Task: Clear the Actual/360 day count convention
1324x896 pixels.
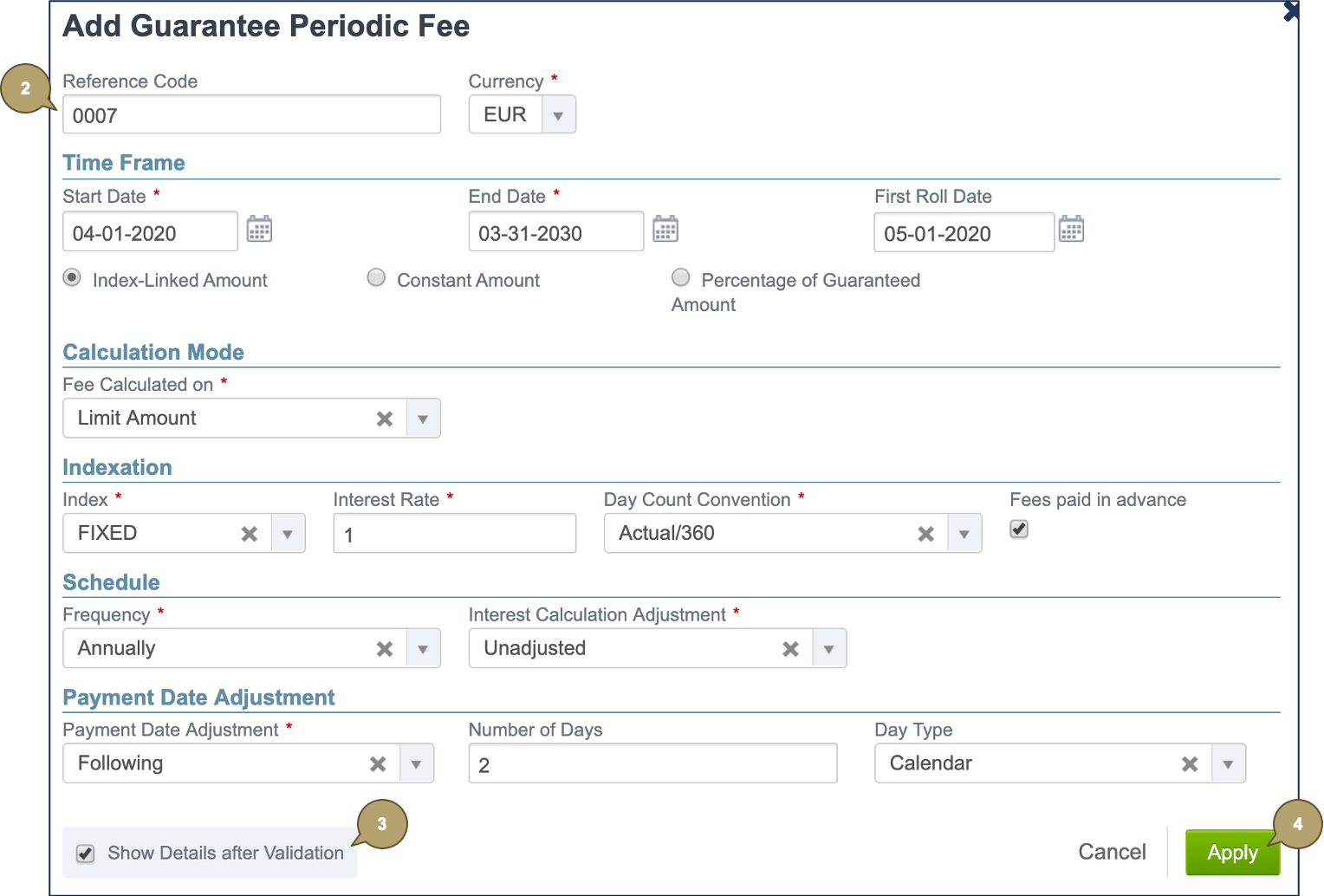Action: point(925,534)
